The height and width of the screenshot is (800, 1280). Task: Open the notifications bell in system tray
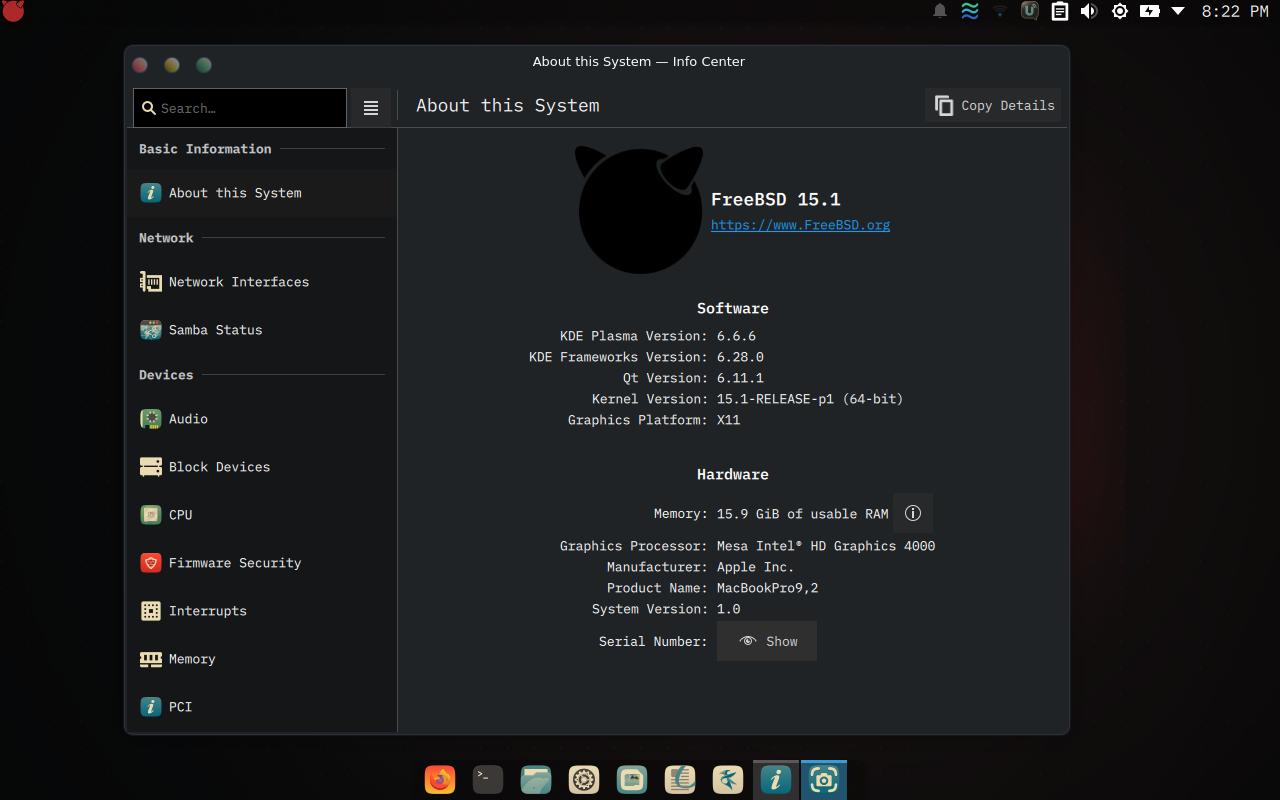[940, 11]
